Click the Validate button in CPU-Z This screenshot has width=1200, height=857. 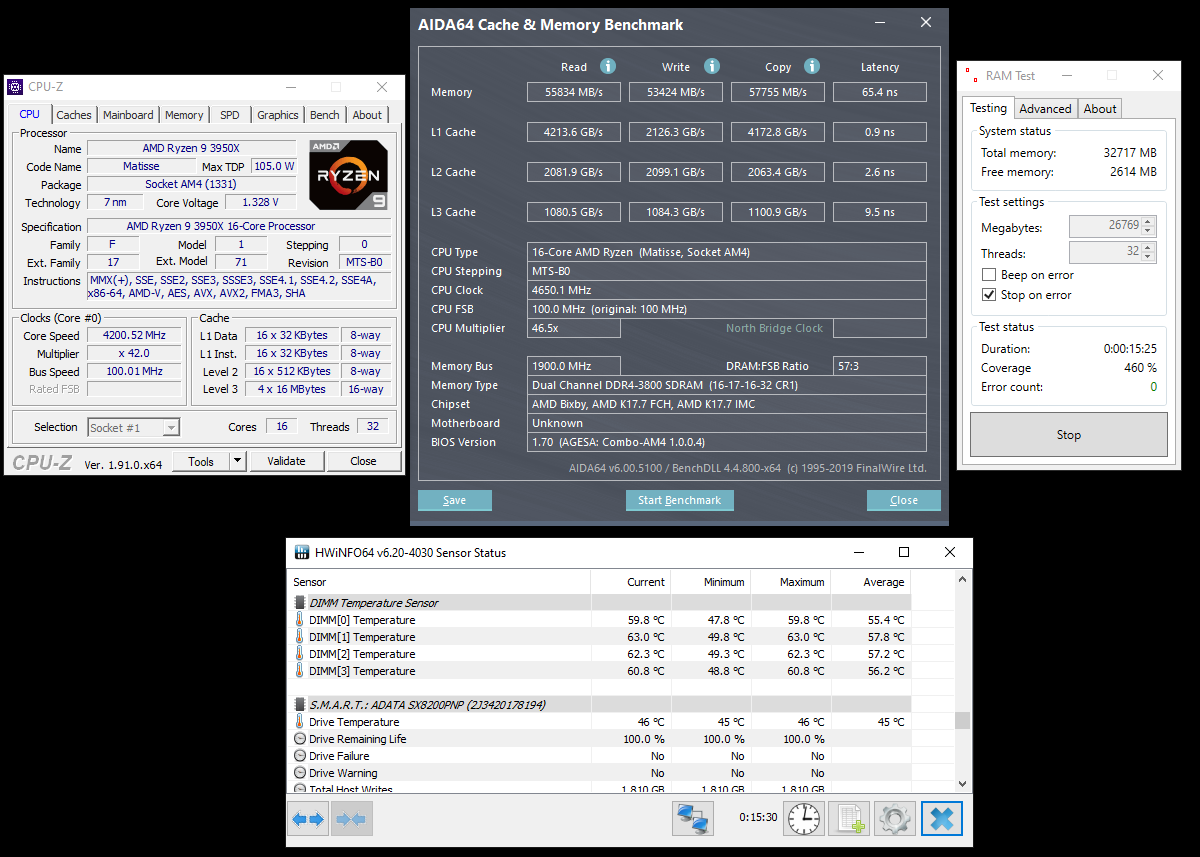[x=287, y=461]
